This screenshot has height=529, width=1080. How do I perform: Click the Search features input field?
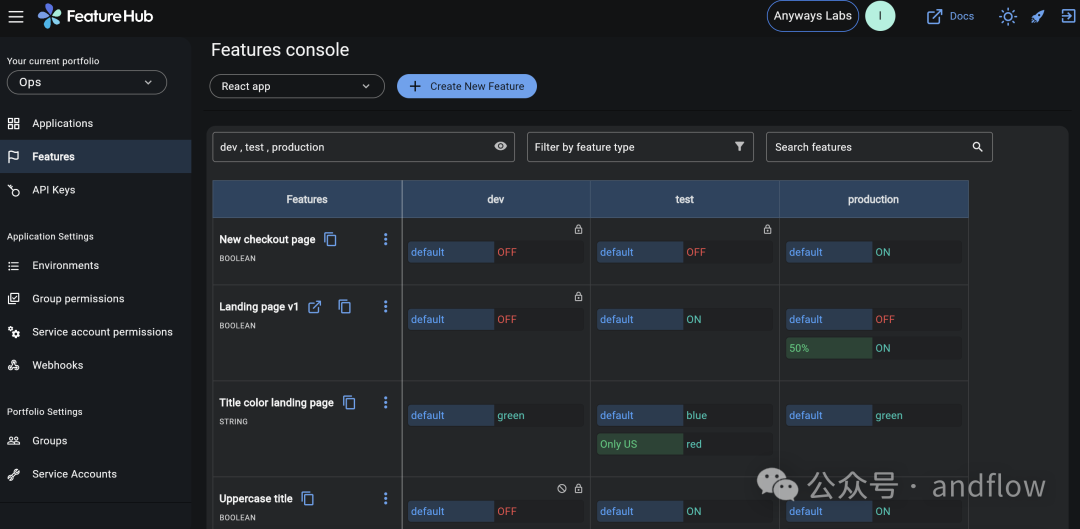(880, 147)
